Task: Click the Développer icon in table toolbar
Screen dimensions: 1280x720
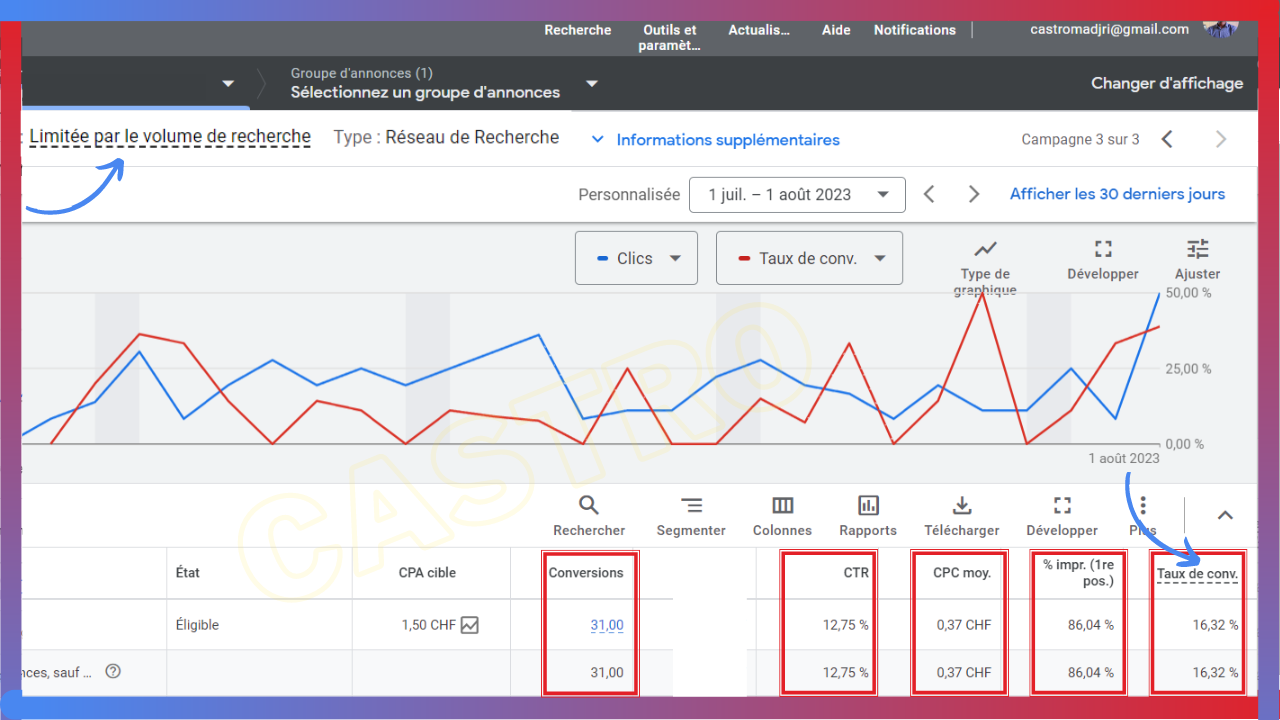Action: click(1062, 506)
